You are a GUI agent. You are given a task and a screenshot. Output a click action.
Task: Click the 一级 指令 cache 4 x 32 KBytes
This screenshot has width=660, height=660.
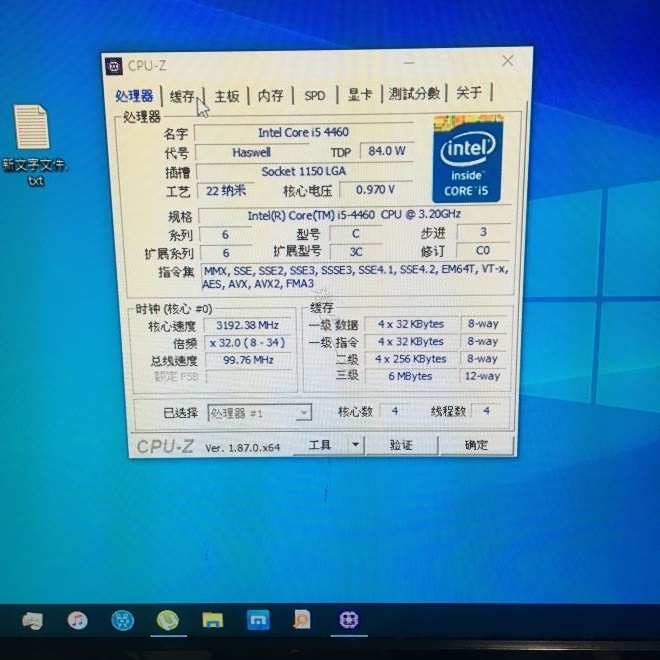click(x=411, y=342)
